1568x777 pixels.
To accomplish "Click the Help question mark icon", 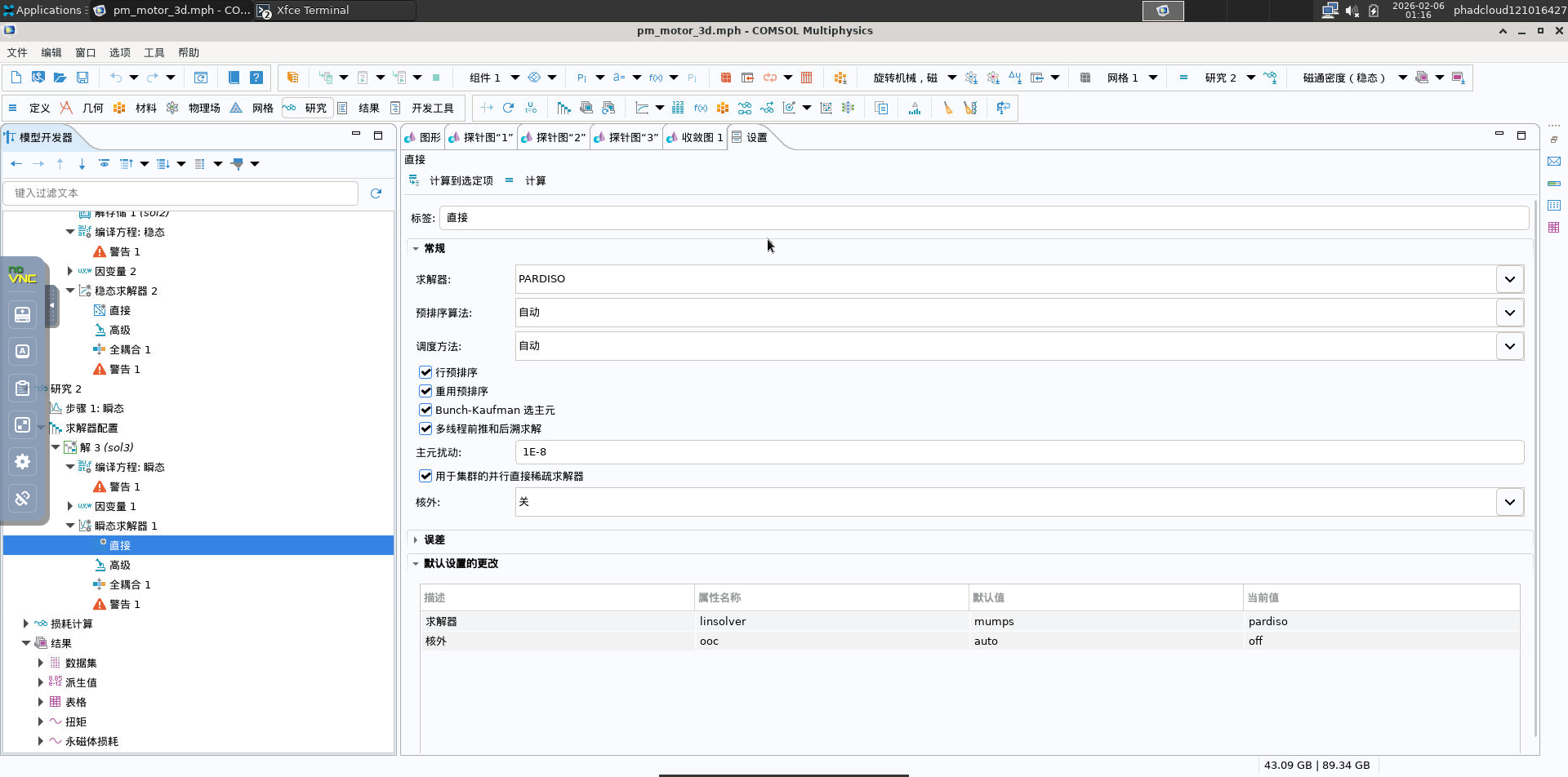I will 256,78.
